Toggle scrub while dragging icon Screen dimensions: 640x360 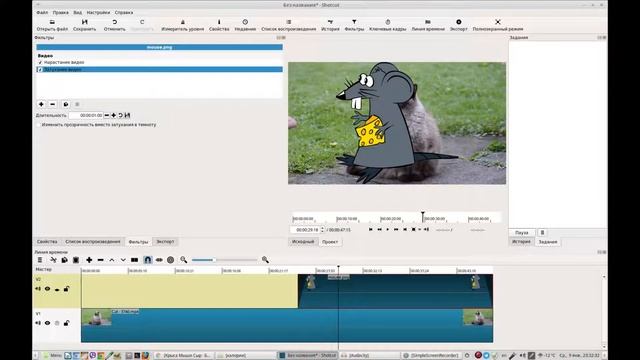(x=159, y=260)
